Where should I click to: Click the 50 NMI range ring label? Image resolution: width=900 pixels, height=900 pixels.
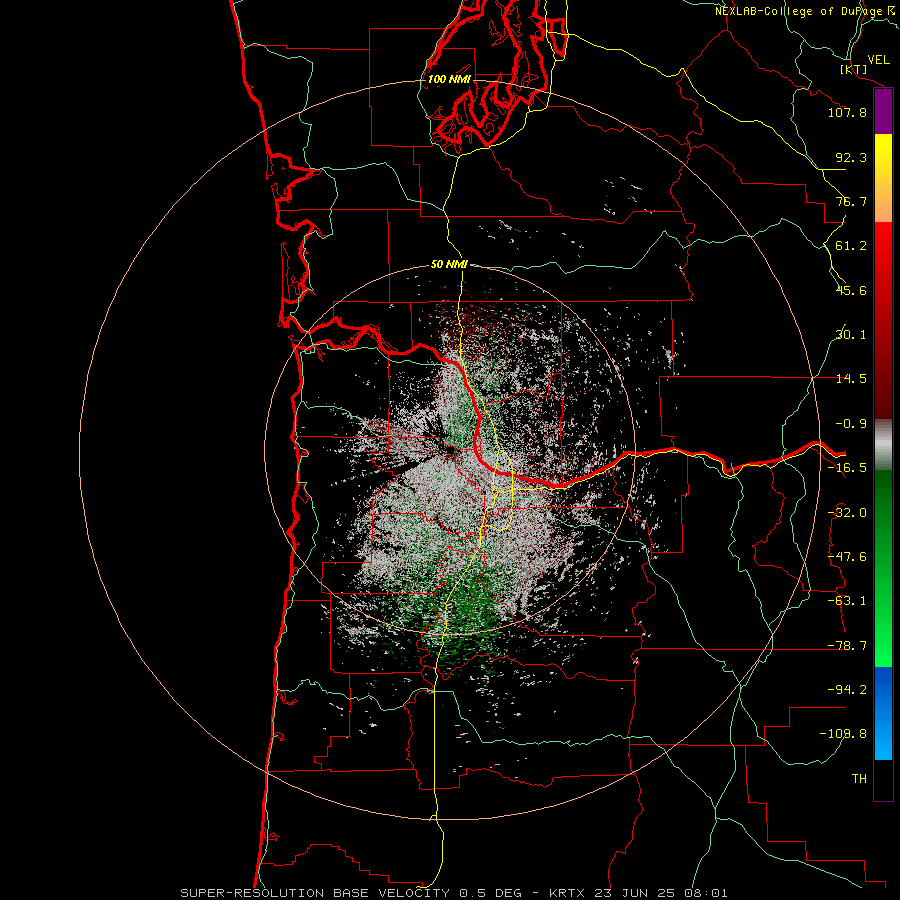[x=449, y=264]
